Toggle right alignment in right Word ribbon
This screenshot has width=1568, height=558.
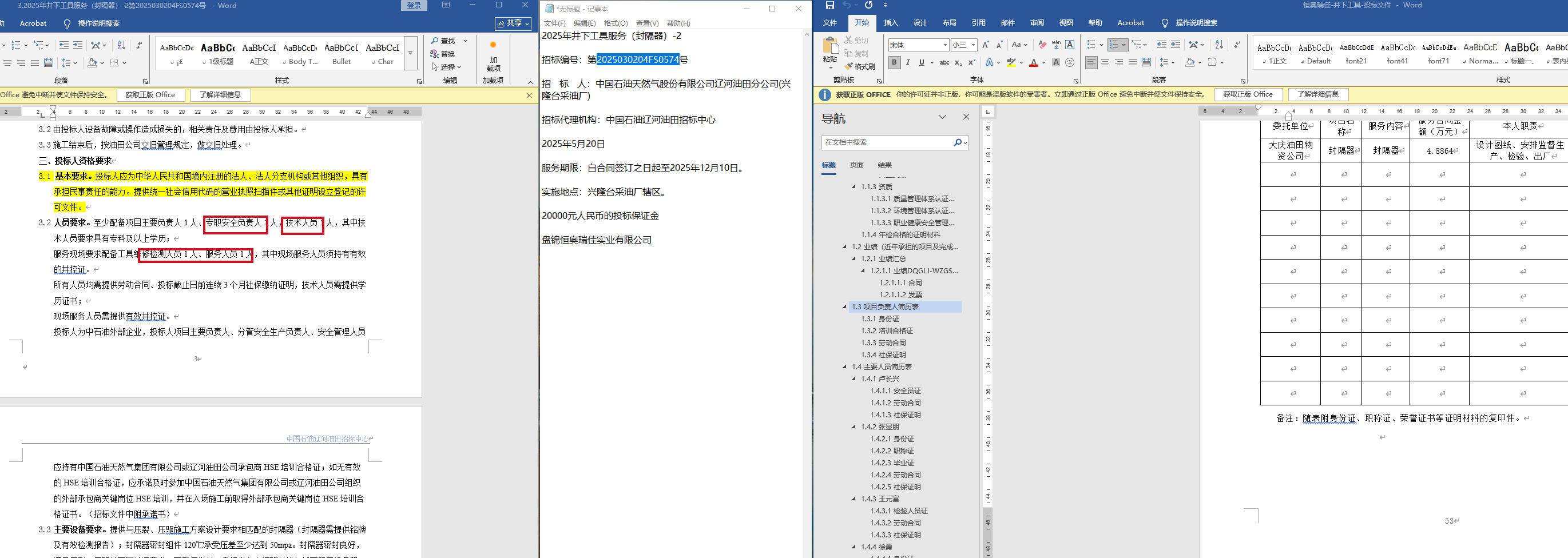1119,63
